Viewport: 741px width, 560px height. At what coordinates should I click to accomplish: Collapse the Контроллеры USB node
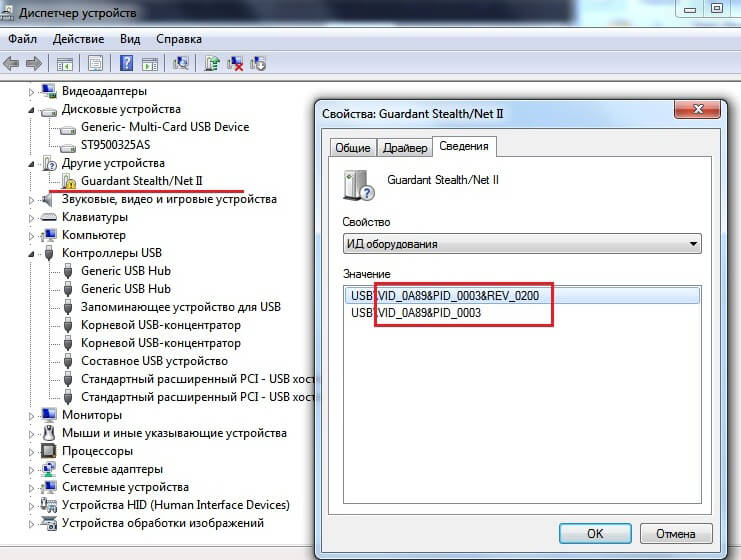tap(31, 254)
